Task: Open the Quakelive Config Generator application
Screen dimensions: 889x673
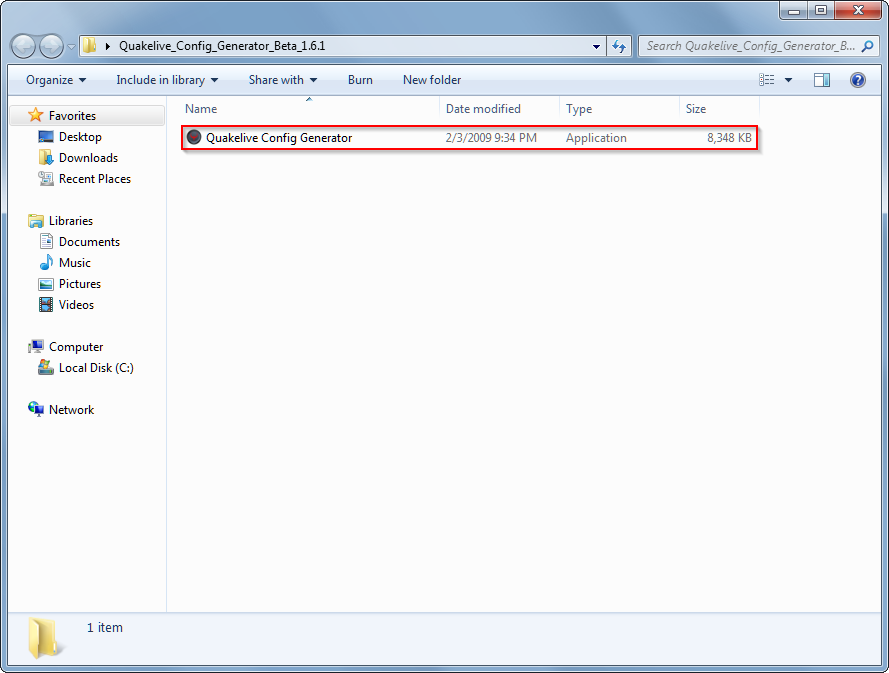Action: click(278, 138)
